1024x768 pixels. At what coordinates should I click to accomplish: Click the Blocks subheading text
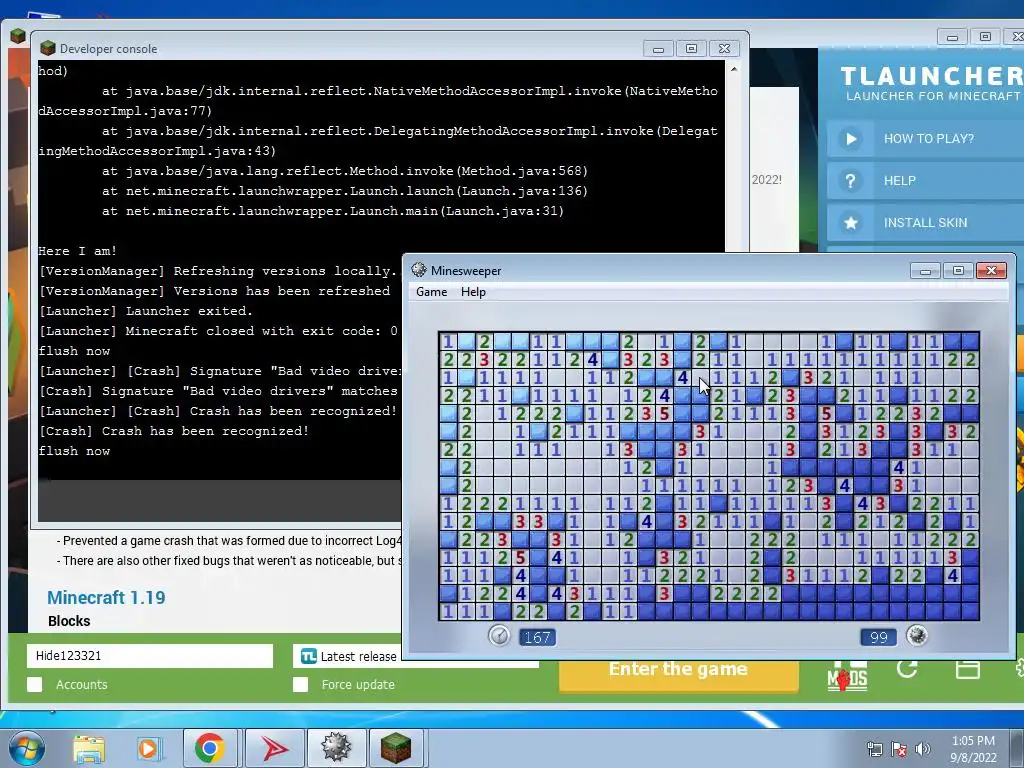(x=69, y=621)
